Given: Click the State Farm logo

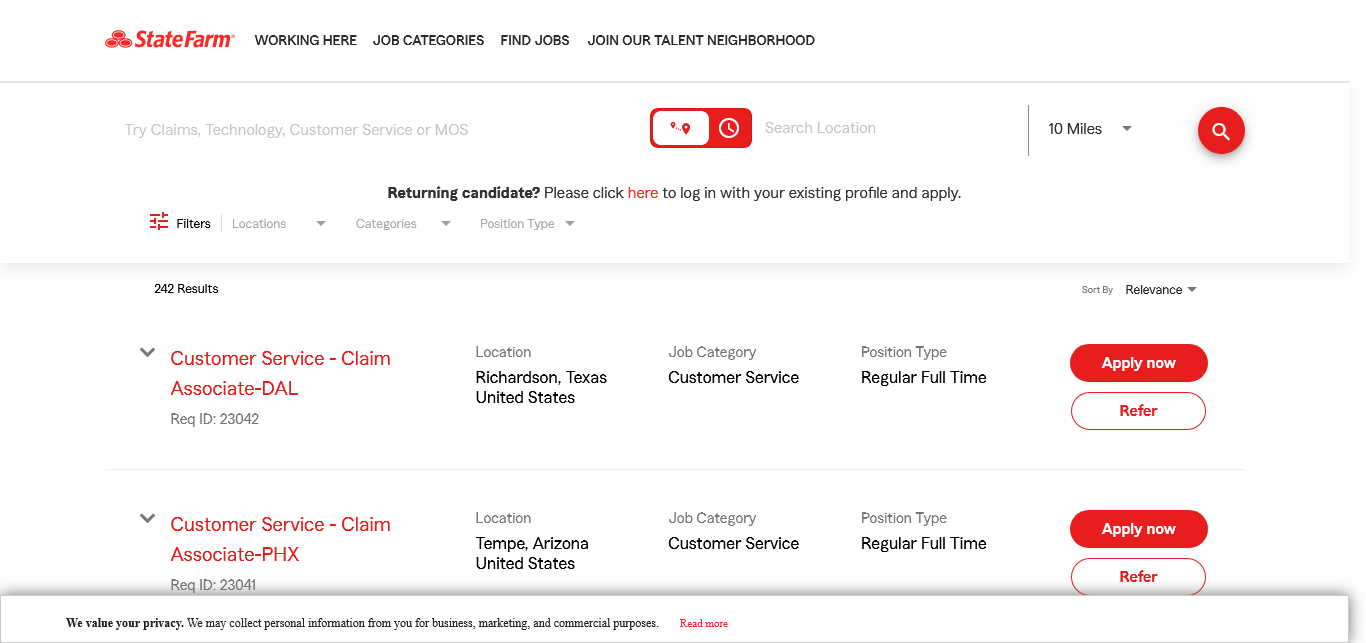Looking at the screenshot, I should [x=170, y=40].
